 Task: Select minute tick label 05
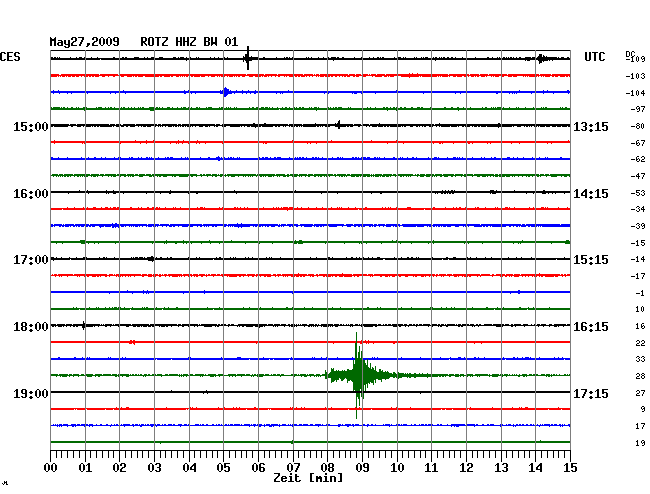(x=223, y=468)
